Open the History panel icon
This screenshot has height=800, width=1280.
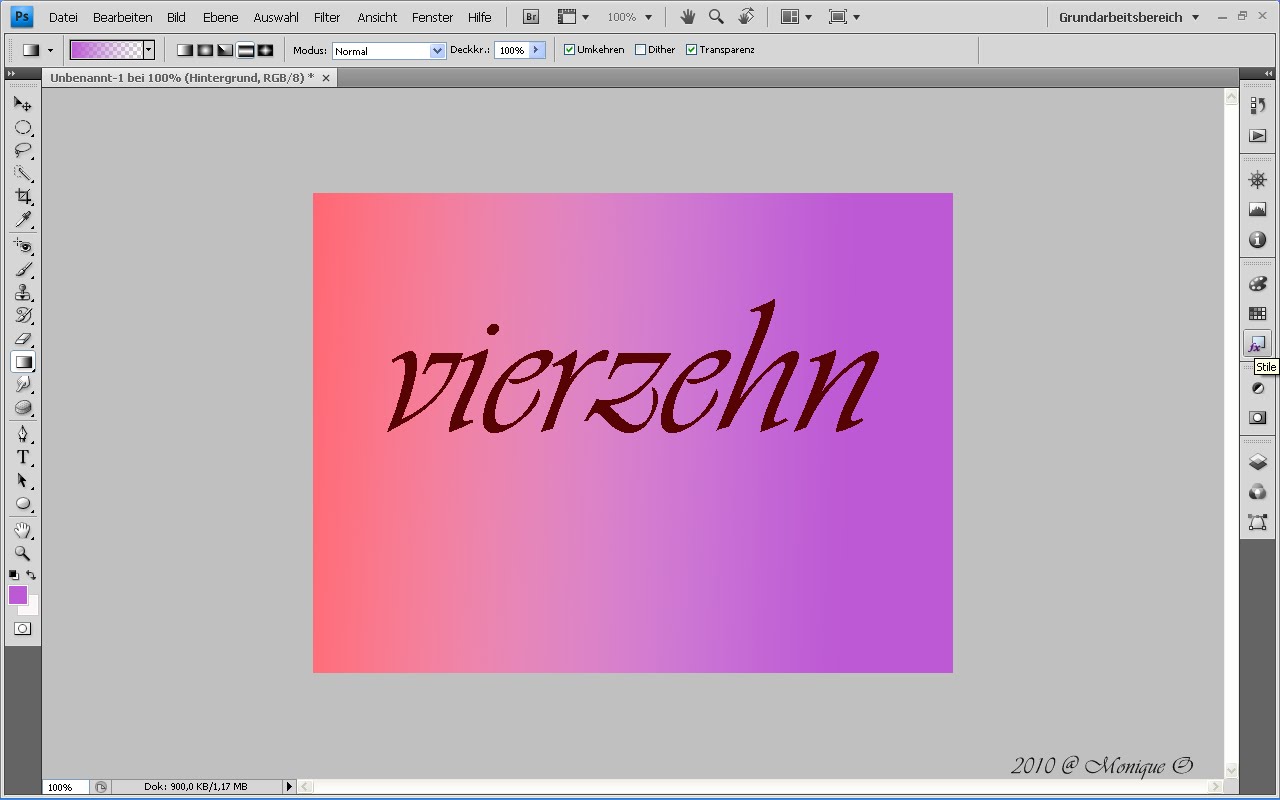pyautogui.click(x=1258, y=105)
